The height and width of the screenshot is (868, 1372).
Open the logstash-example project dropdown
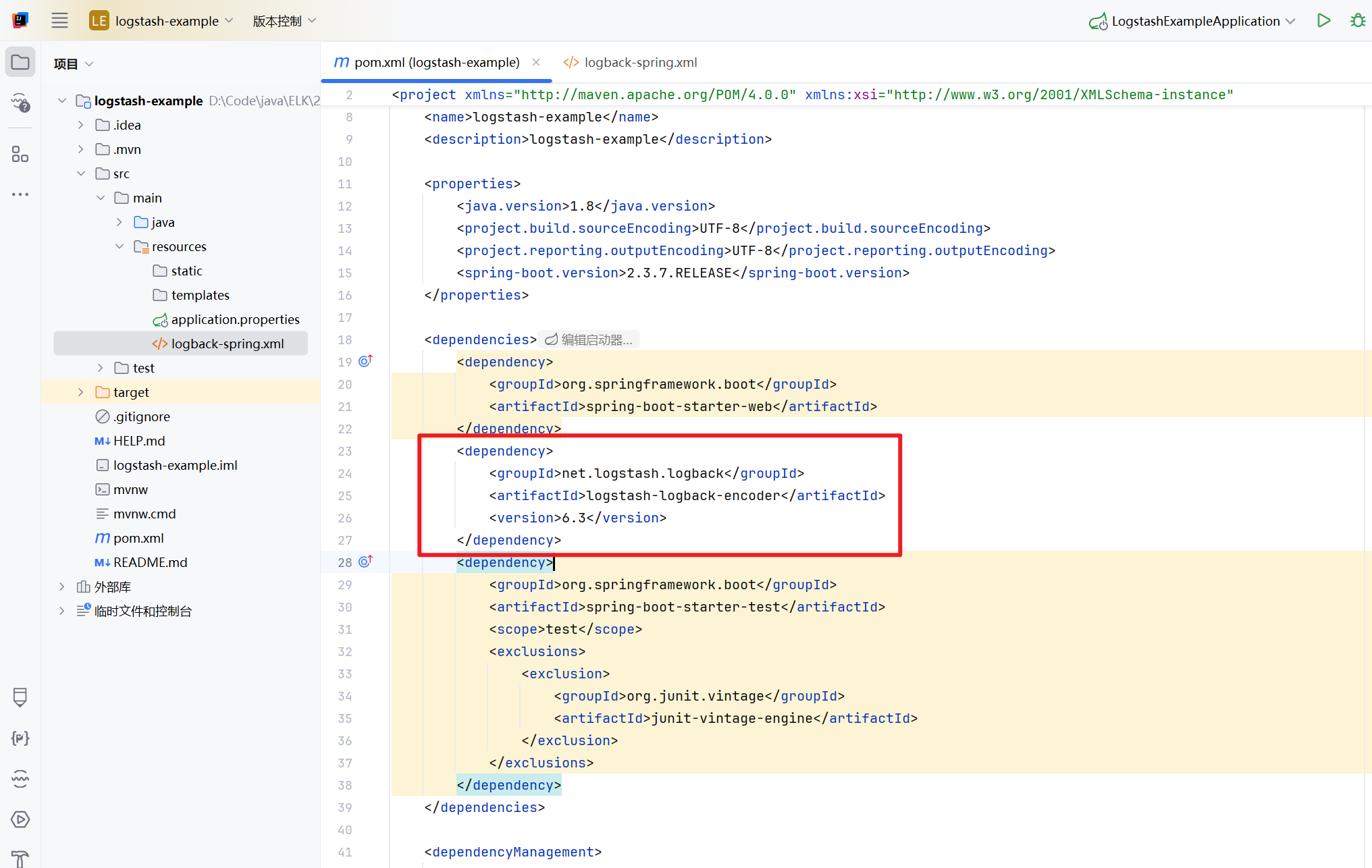[167, 21]
